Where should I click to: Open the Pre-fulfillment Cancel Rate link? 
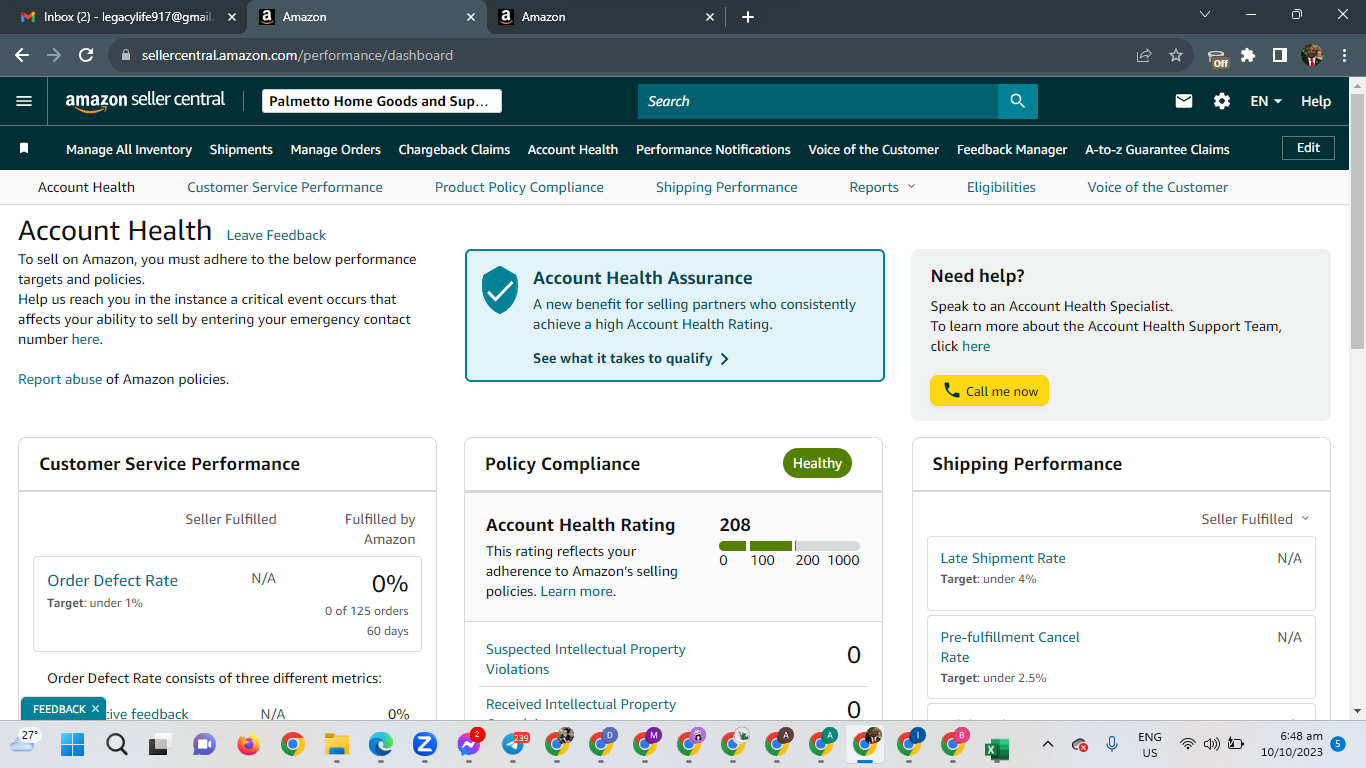(1010, 647)
